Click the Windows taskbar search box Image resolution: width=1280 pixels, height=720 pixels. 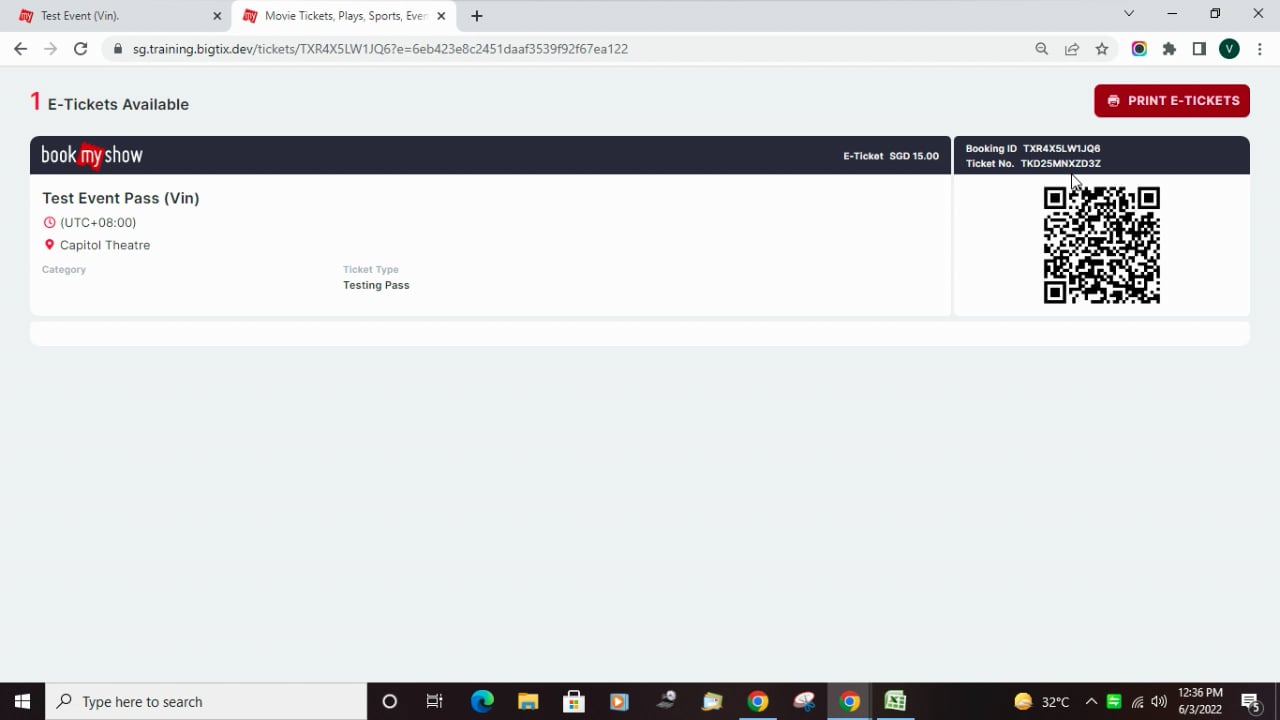(x=207, y=702)
